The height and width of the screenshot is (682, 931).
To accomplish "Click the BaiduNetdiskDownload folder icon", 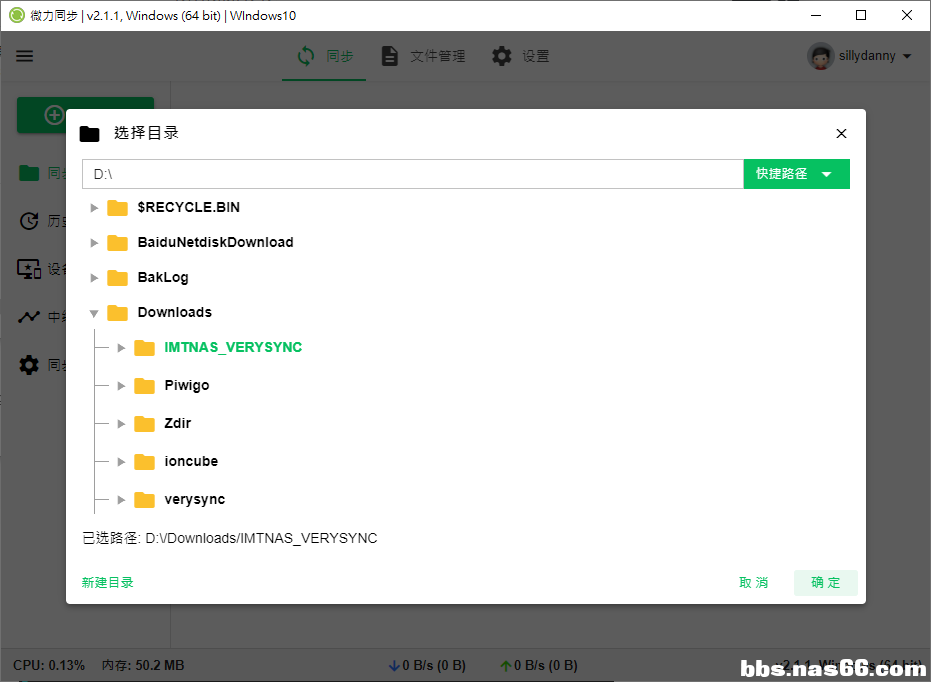I will 118,243.
